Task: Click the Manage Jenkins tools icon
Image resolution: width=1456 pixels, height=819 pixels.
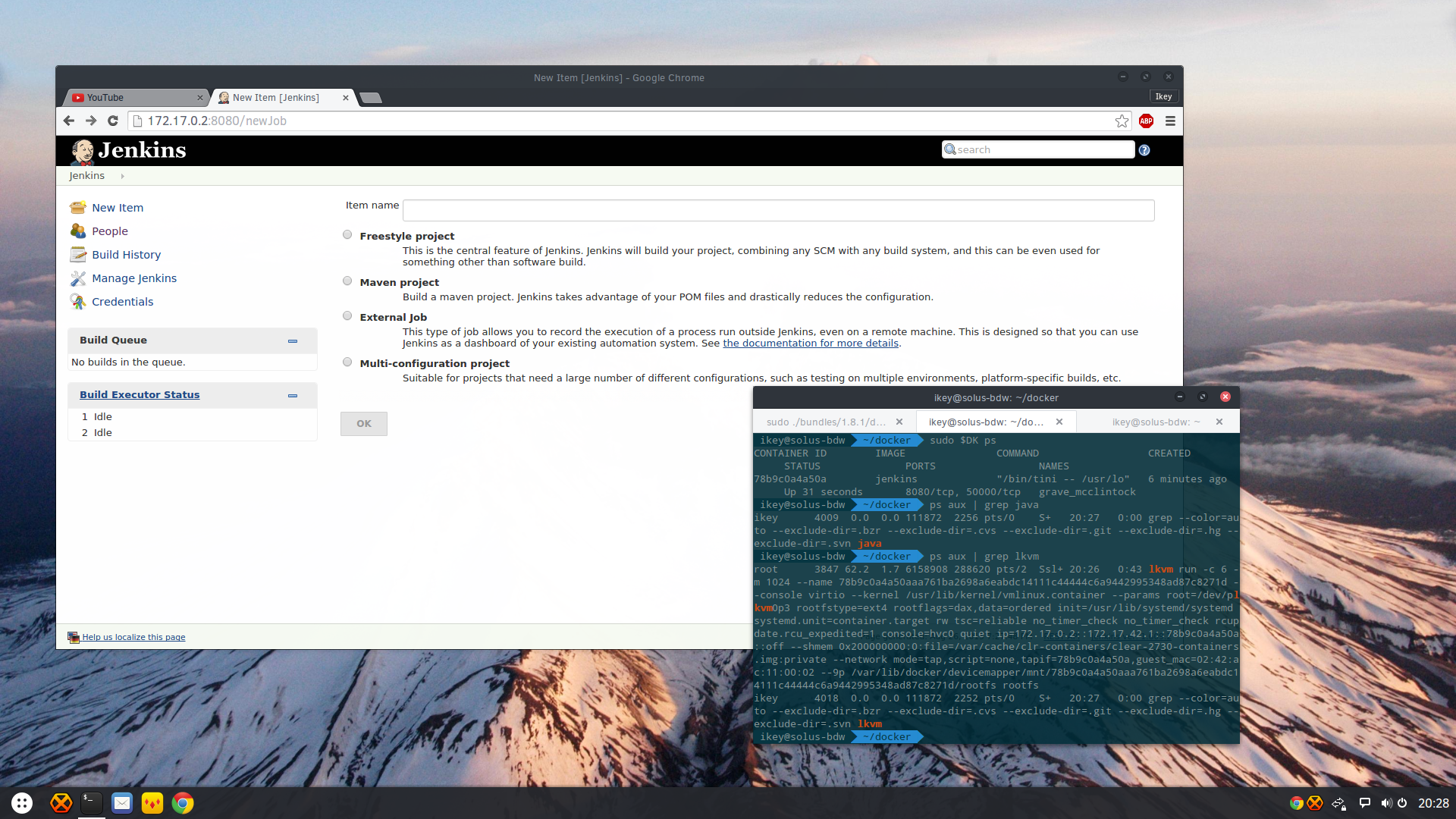Action: point(77,278)
